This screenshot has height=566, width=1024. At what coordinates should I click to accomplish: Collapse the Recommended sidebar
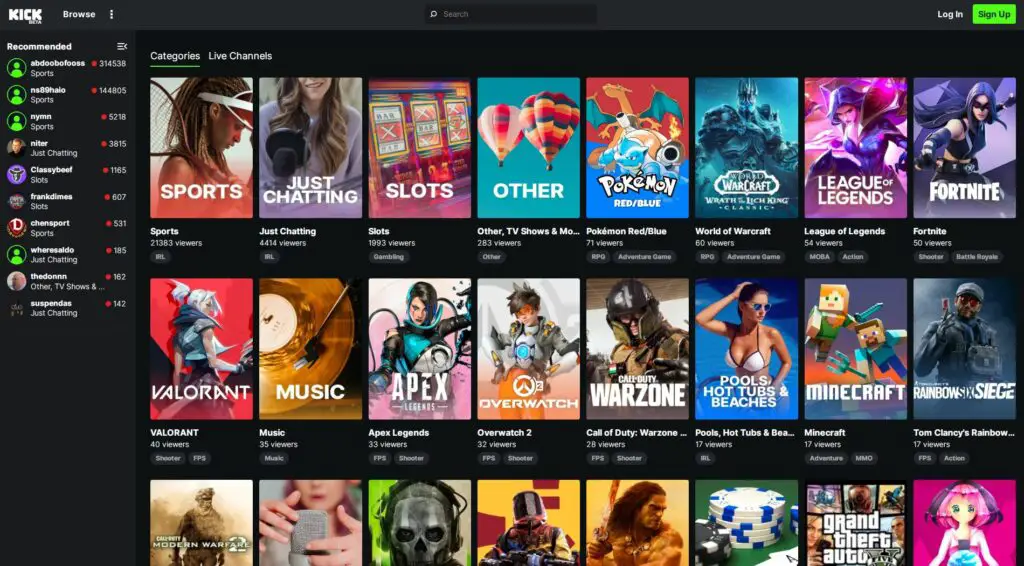122,46
